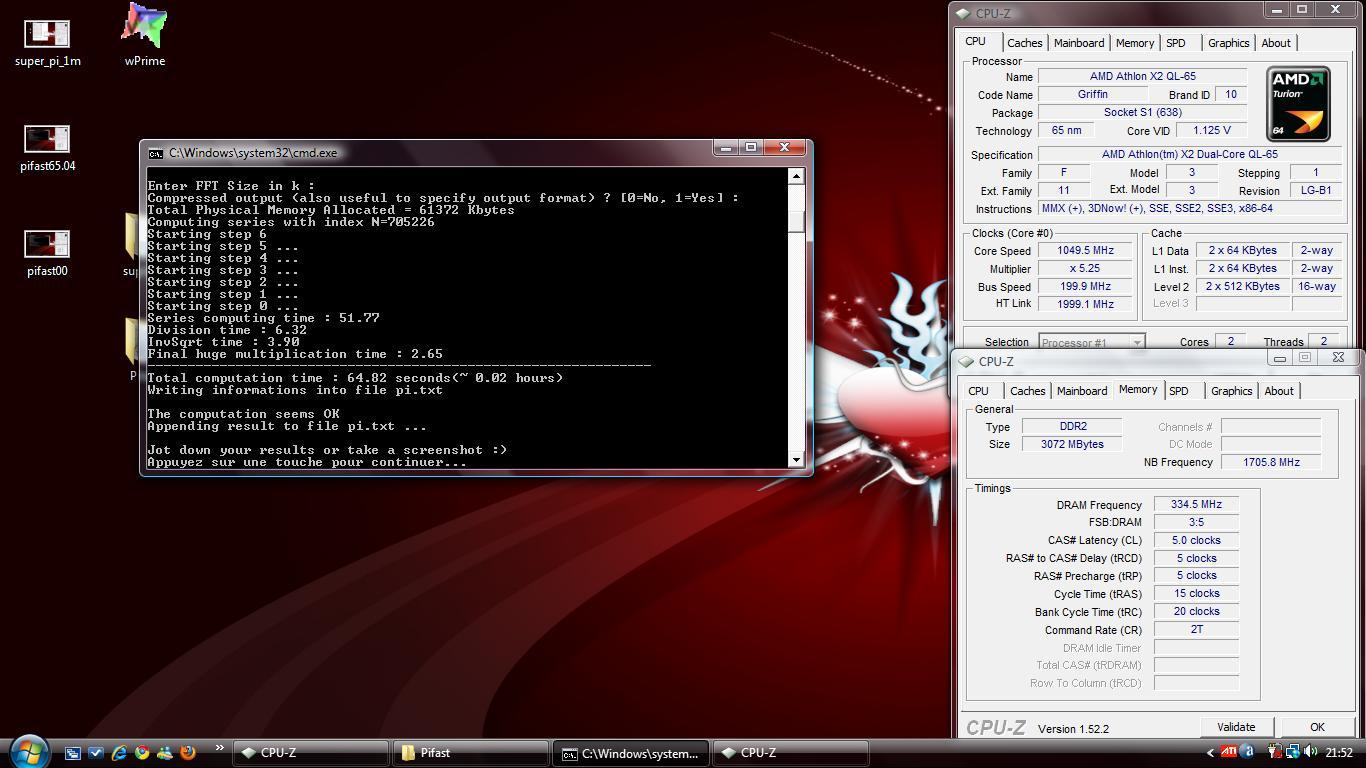Open the pifast00 desktop icon
1366x768 pixels.
coord(47,253)
